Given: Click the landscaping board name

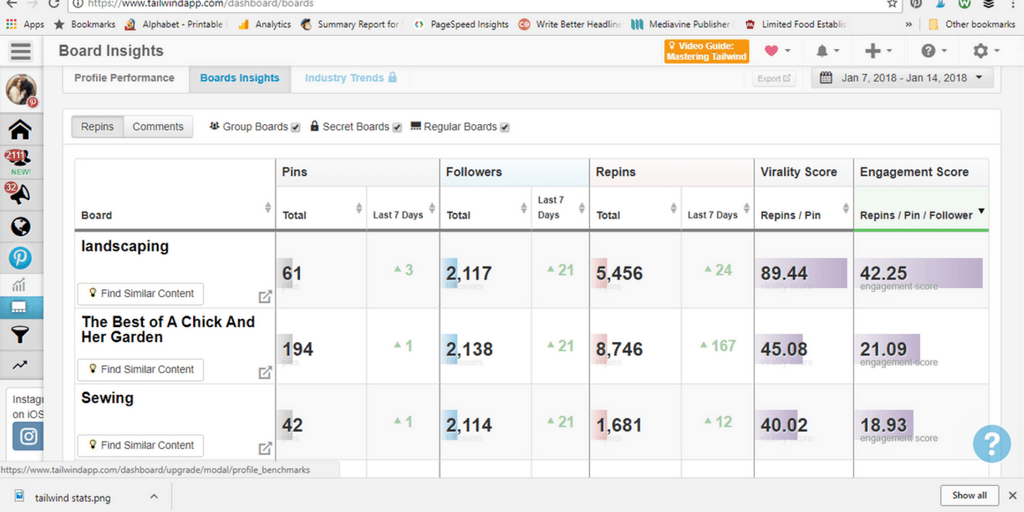Looking at the screenshot, I should [x=125, y=247].
